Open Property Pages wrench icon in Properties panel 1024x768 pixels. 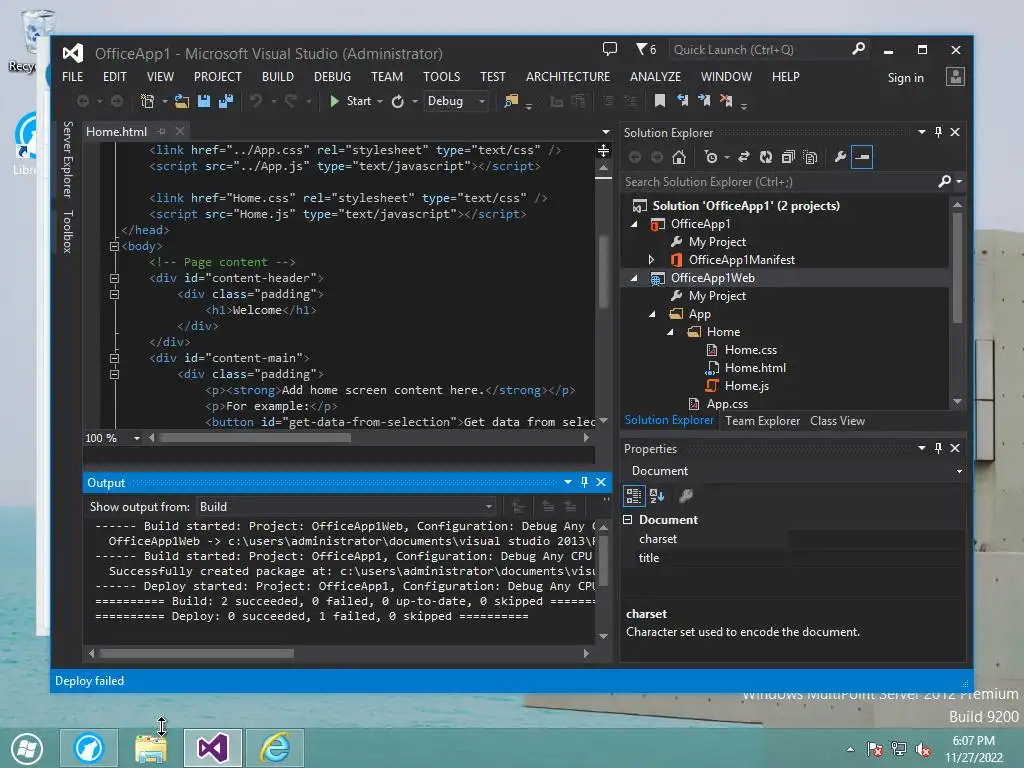pyautogui.click(x=685, y=496)
